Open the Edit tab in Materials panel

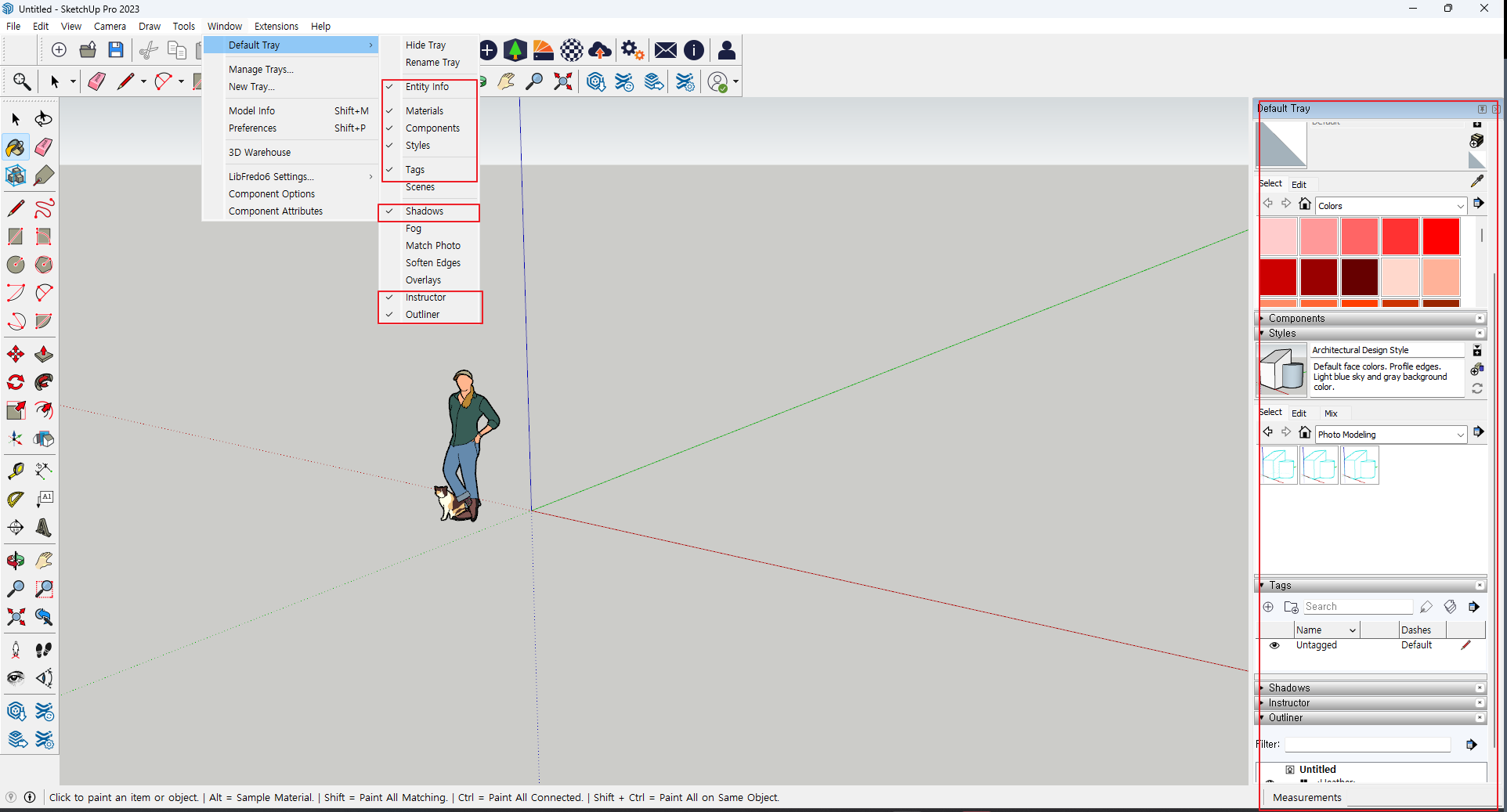[1299, 185]
